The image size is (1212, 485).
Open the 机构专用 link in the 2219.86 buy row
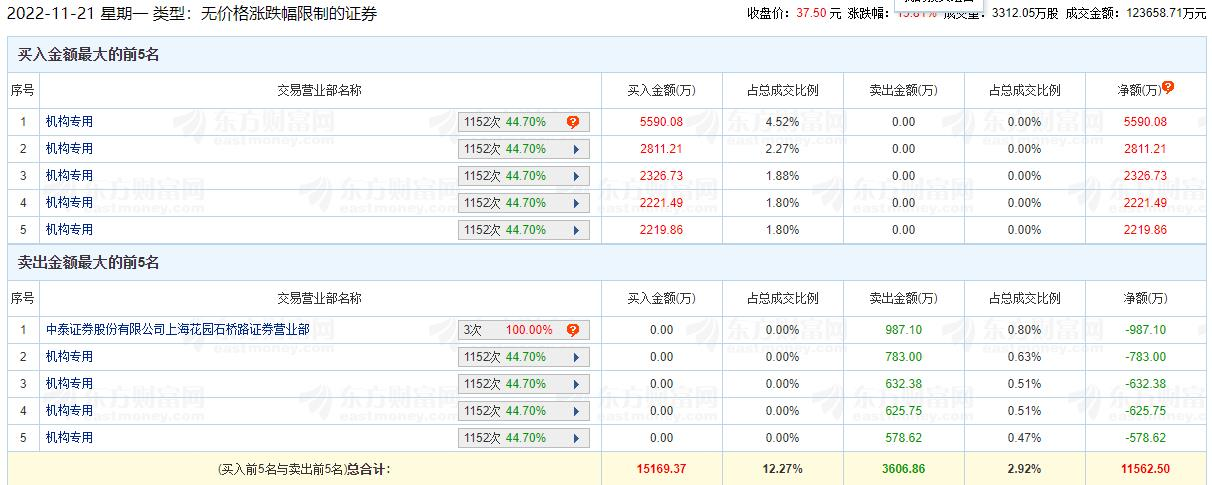pos(69,230)
